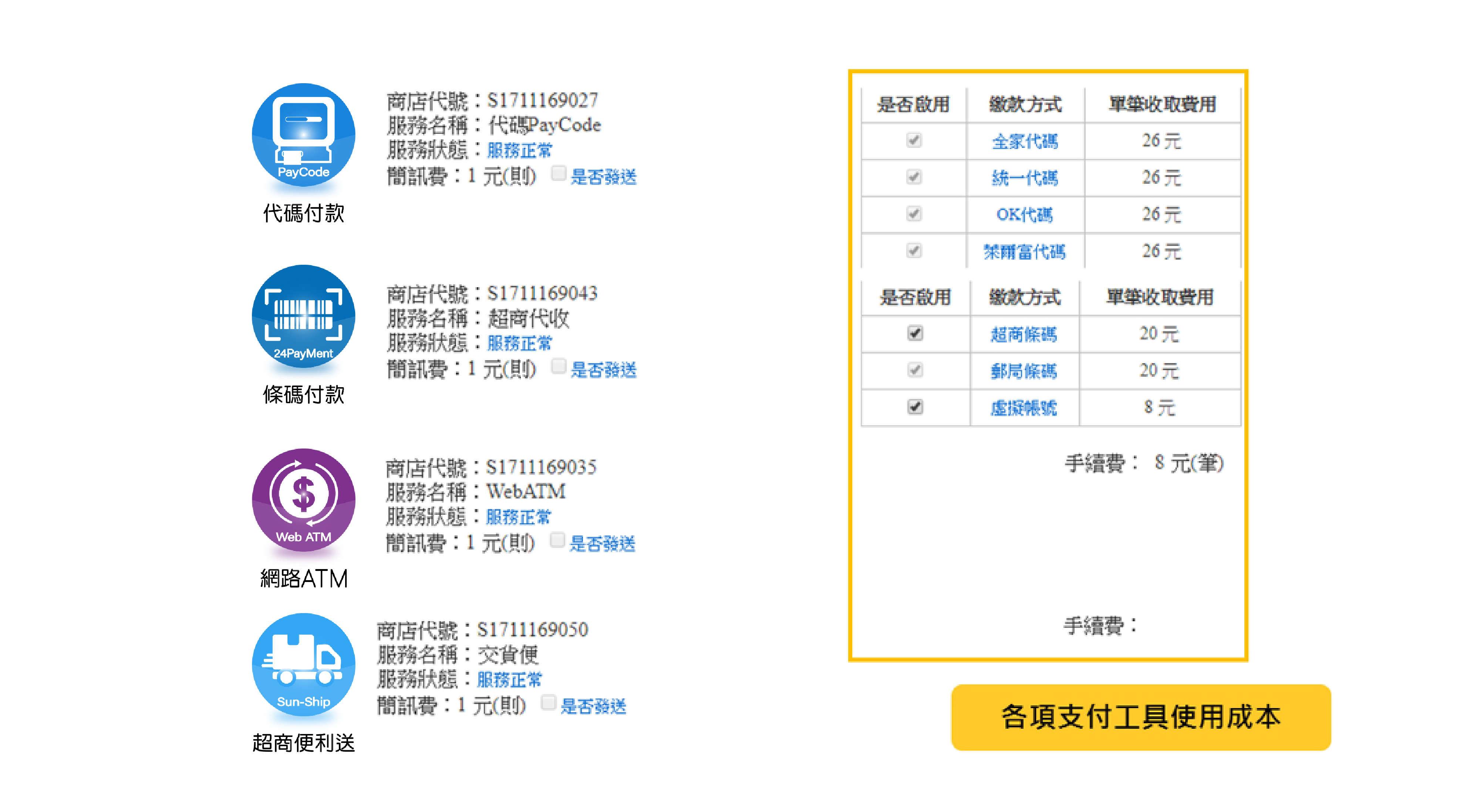Viewport: 1480px width, 812px height.
Task: Select the store code S1711169027
Action: [x=542, y=101]
